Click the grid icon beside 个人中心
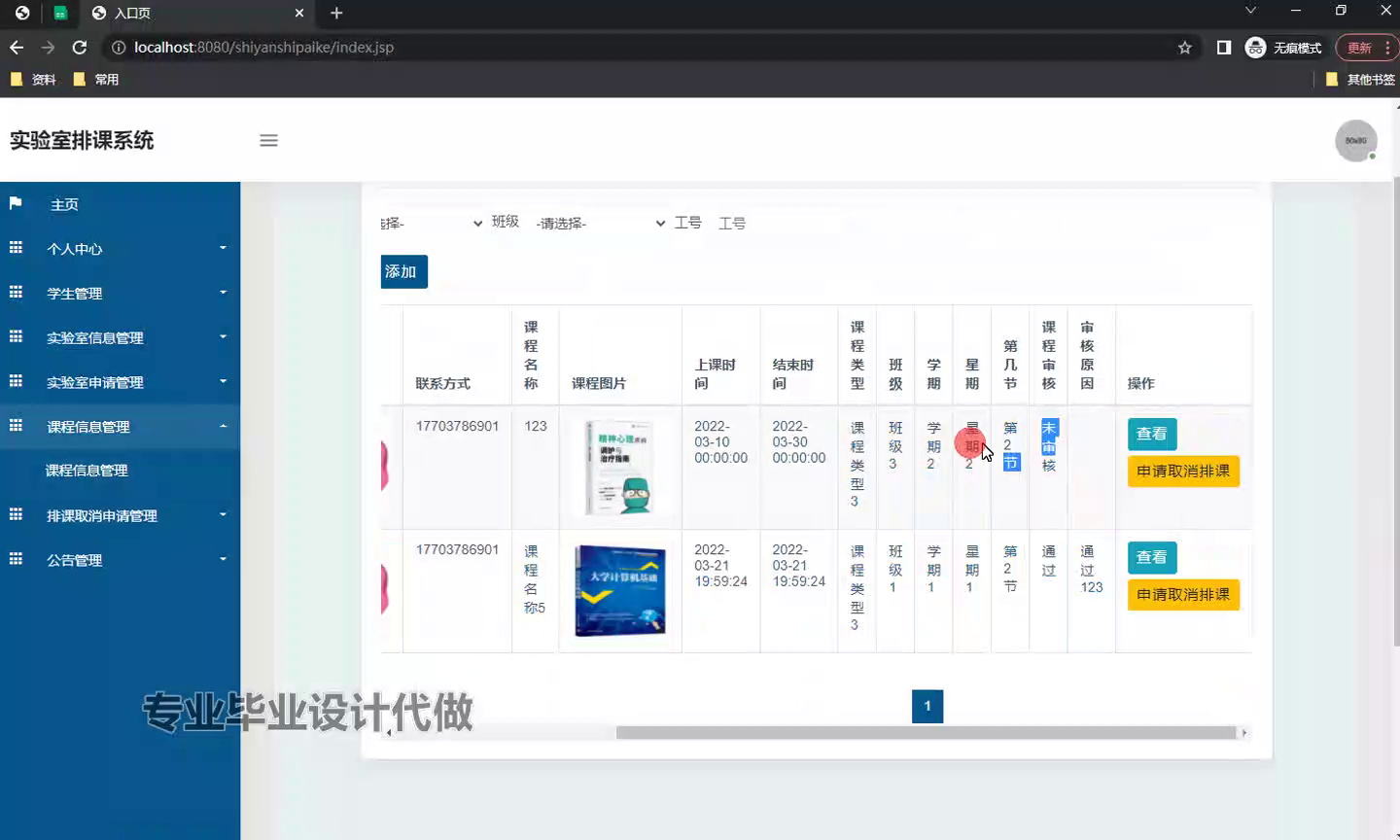This screenshot has width=1400, height=840. pyautogui.click(x=16, y=248)
